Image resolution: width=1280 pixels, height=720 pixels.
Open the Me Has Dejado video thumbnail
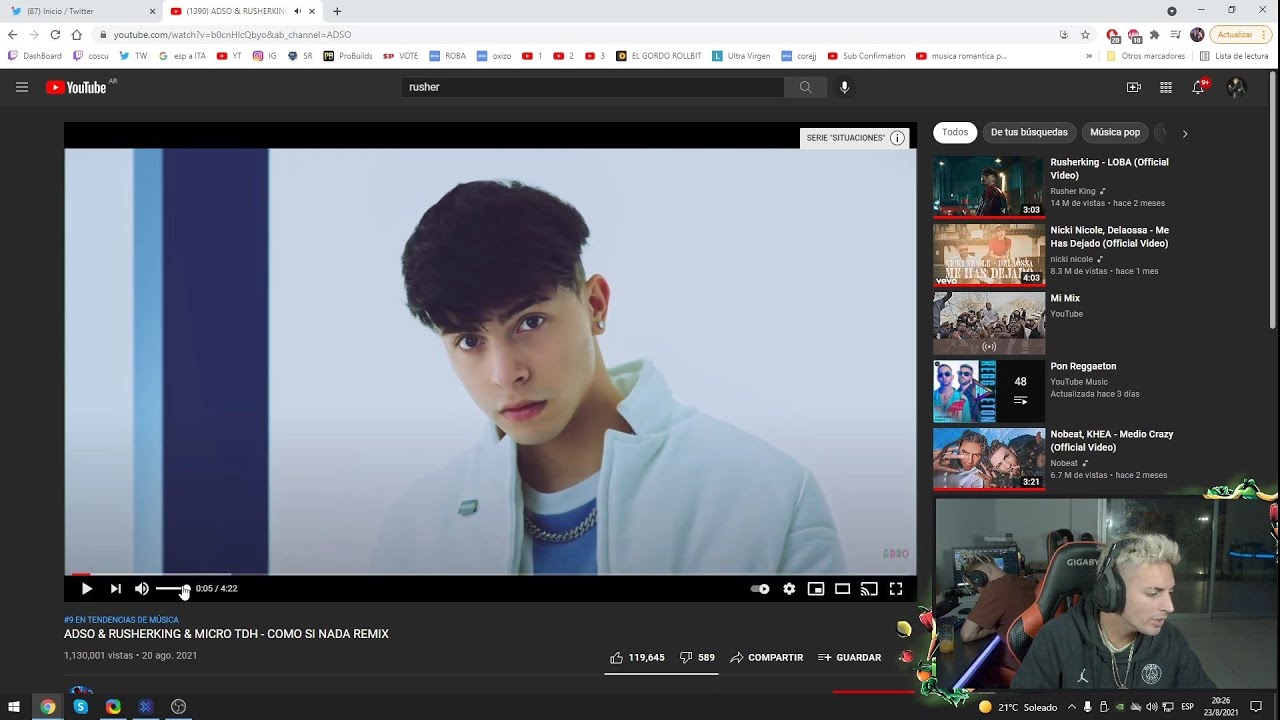(989, 254)
